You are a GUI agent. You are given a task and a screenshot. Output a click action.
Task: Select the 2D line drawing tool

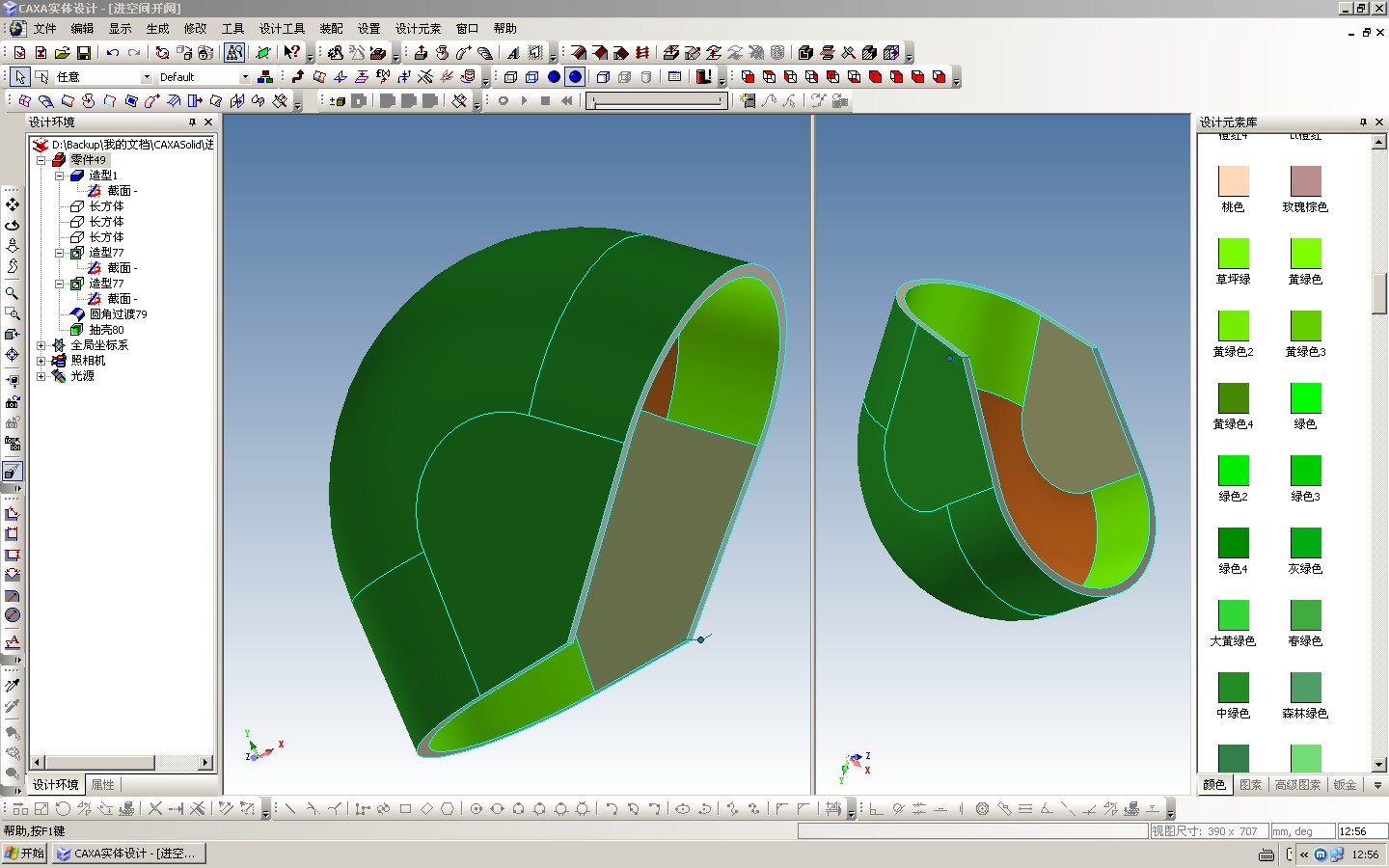coord(290,809)
